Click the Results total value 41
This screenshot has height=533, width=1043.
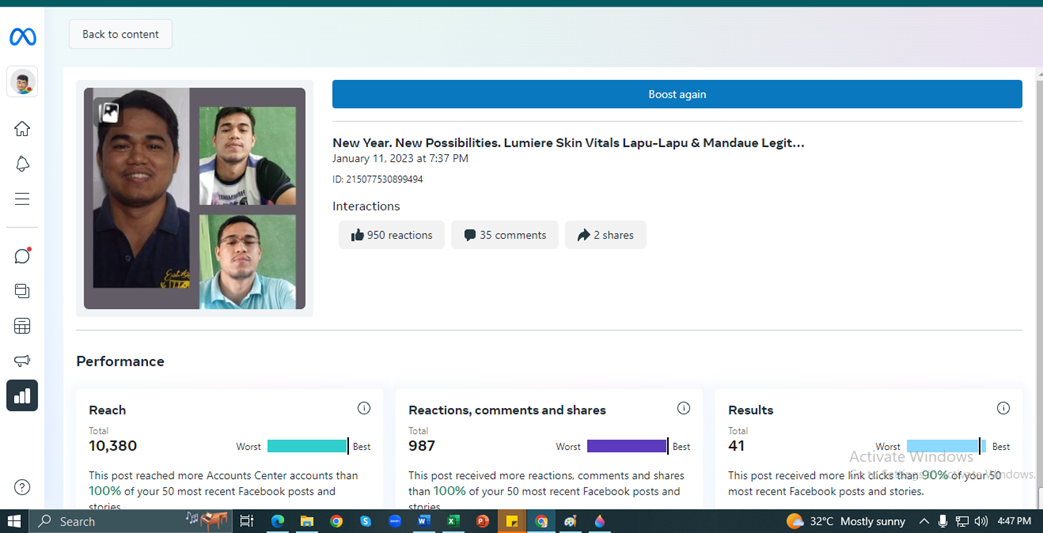click(736, 446)
